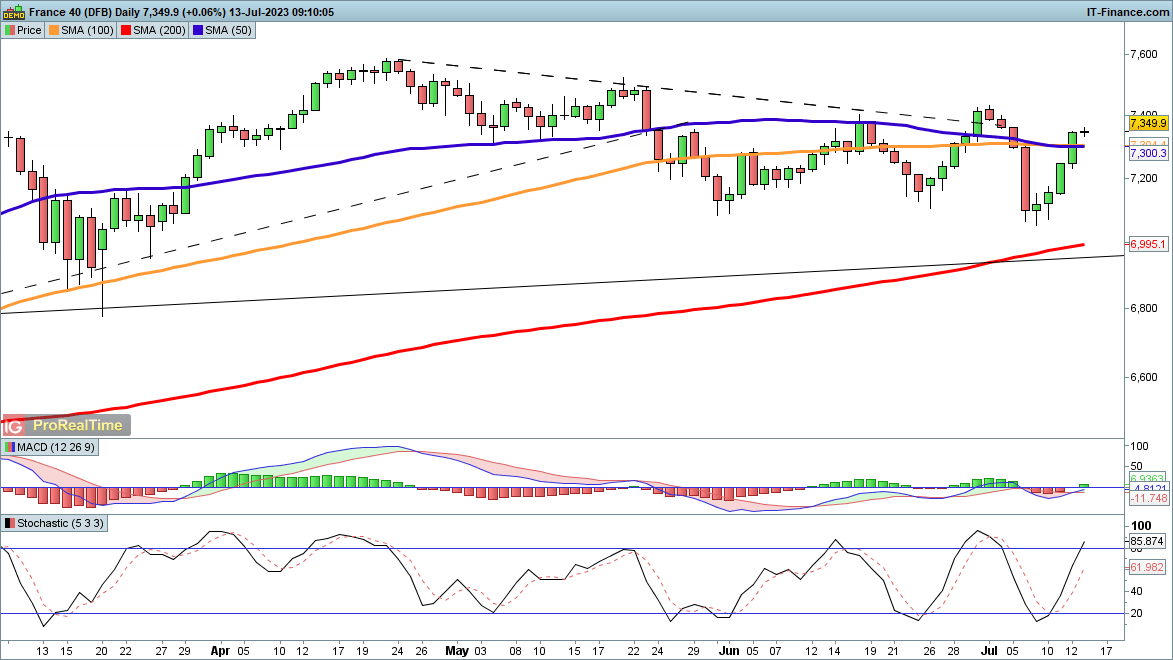Click the orange SMA (100) color swatch
1173x660 pixels.
[54, 30]
